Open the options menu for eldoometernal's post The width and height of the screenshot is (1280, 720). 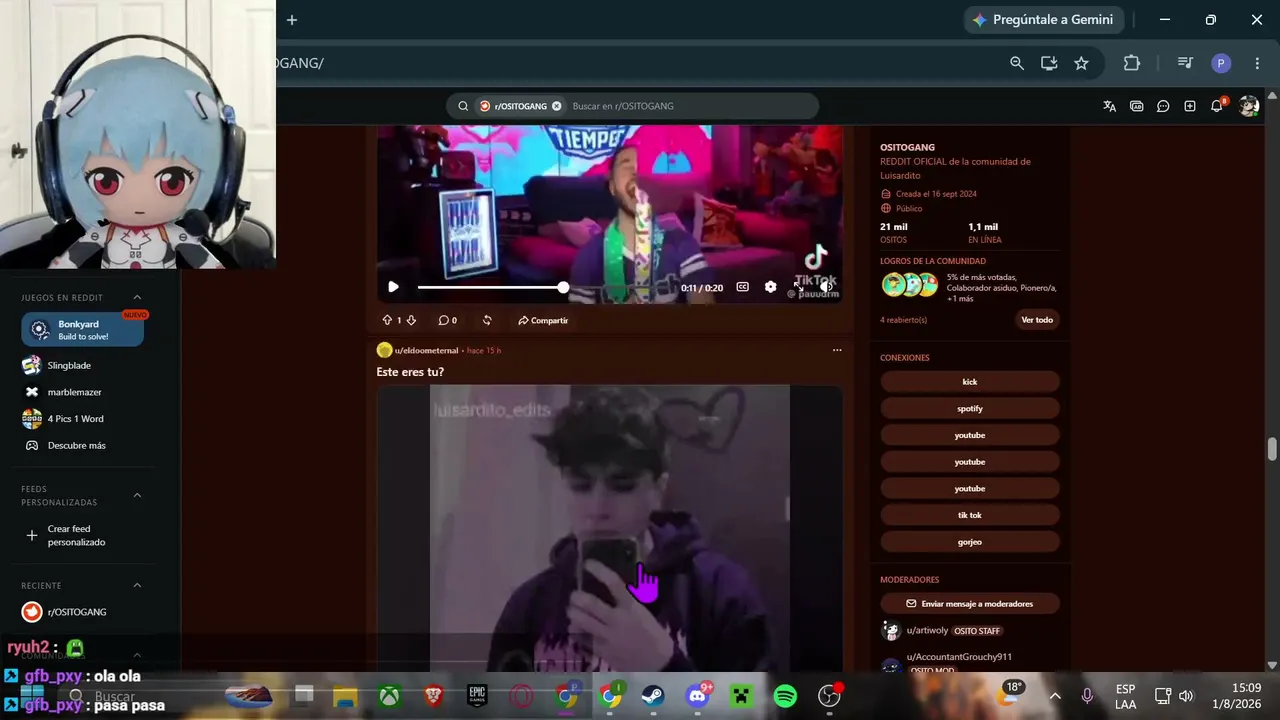coord(837,350)
